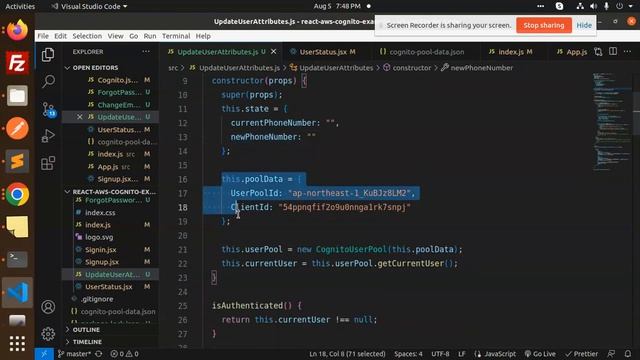This screenshot has width=640, height=360.
Task: Open errors and warnings count in status bar
Action: 124,354
